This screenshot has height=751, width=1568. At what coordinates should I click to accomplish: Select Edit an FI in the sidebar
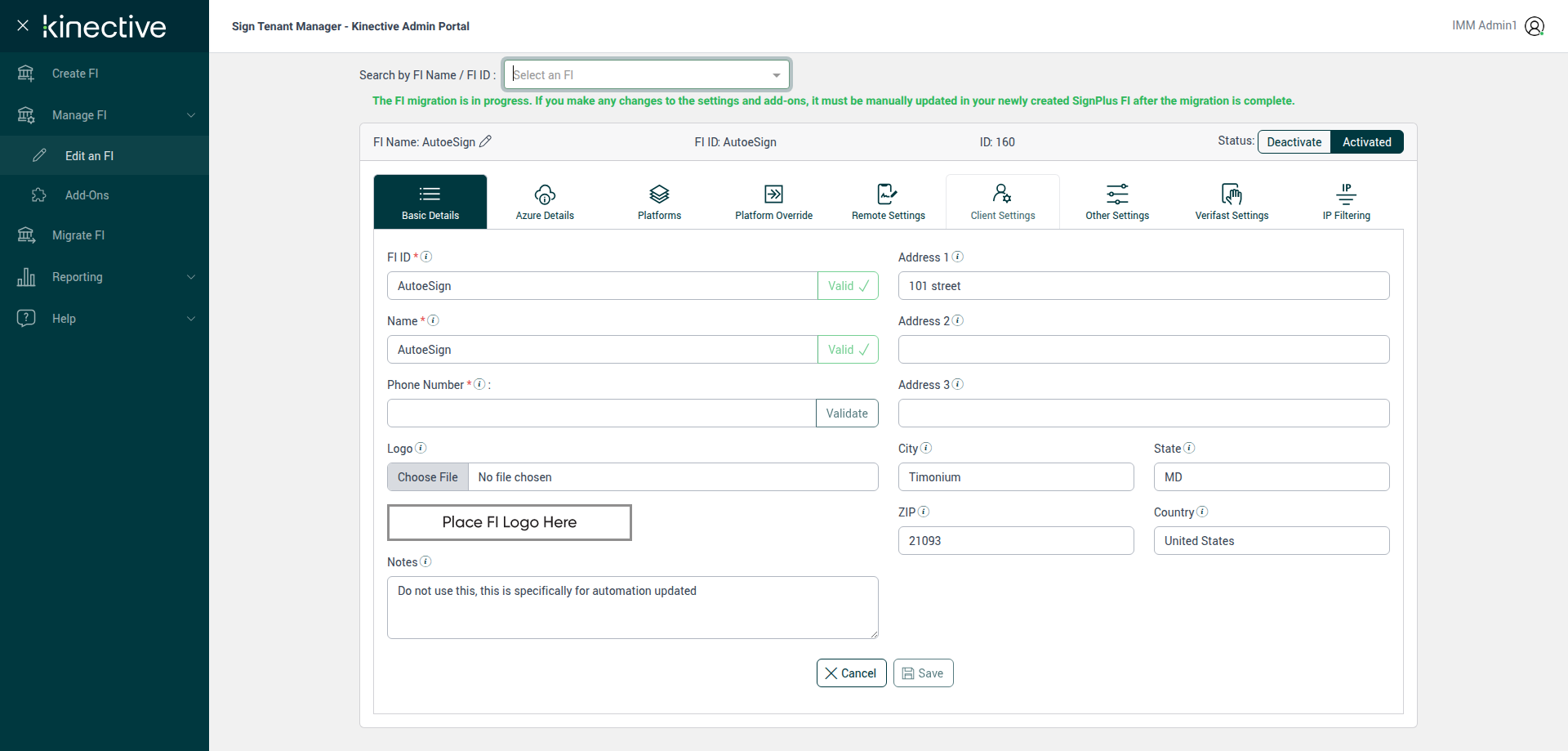105,155
